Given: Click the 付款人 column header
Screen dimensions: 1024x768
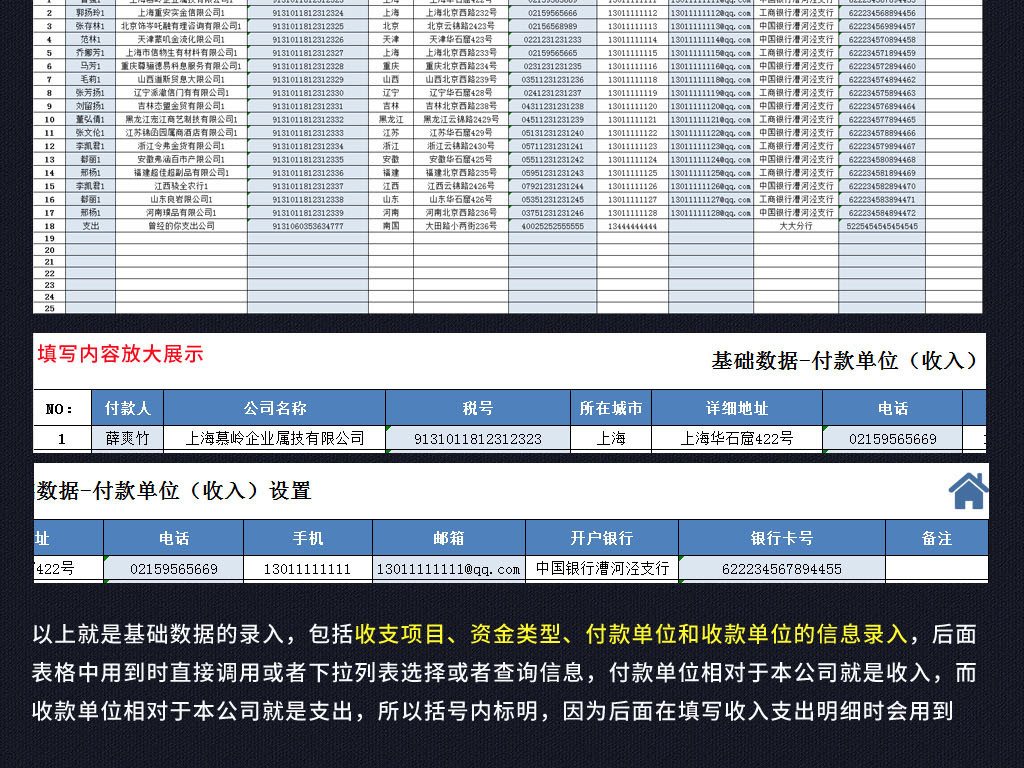Looking at the screenshot, I should pyautogui.click(x=127, y=406).
